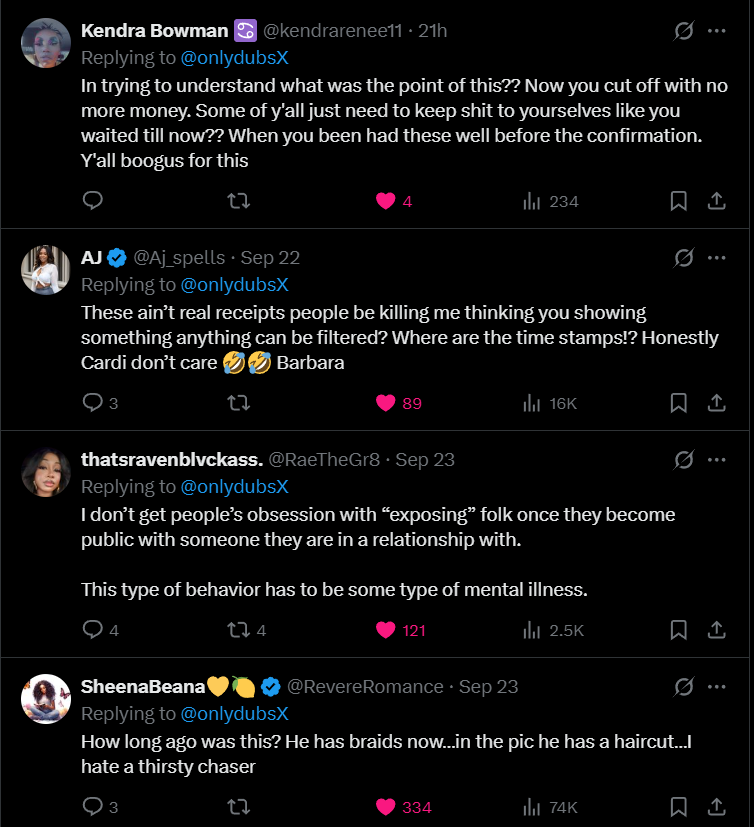Image resolution: width=754 pixels, height=827 pixels.
Task: Open thatsravenblvckass's Sep 23 timestamp
Action: [x=425, y=459]
